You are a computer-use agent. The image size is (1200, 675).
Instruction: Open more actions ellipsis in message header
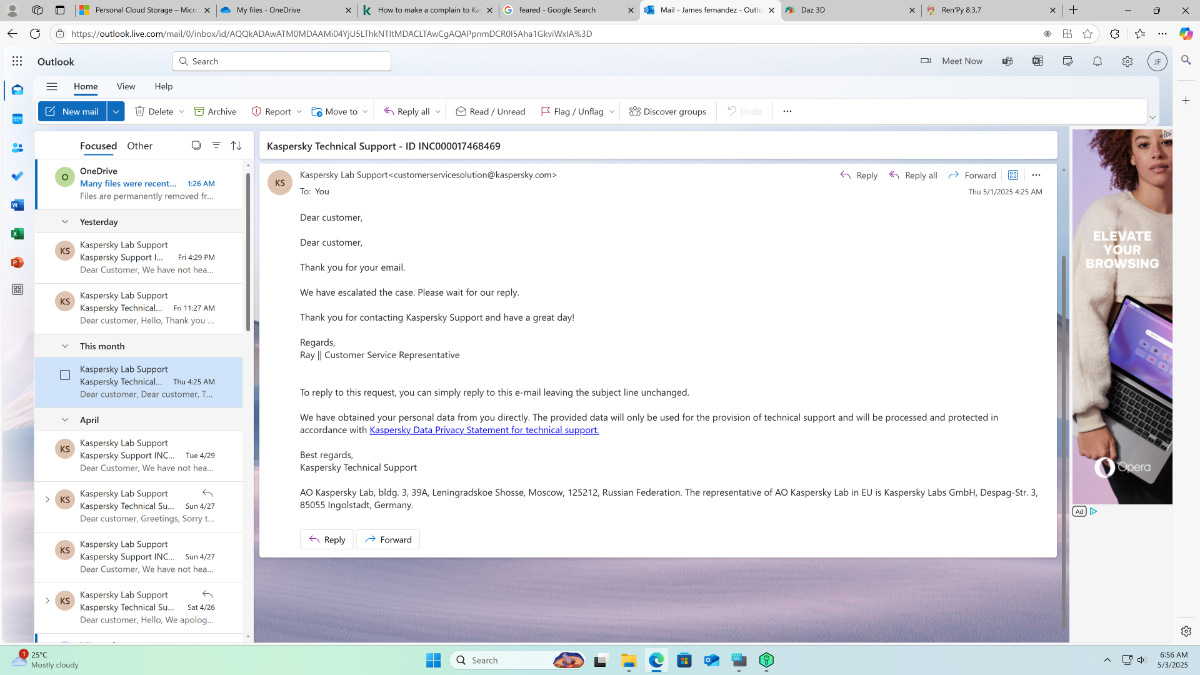click(x=1036, y=175)
